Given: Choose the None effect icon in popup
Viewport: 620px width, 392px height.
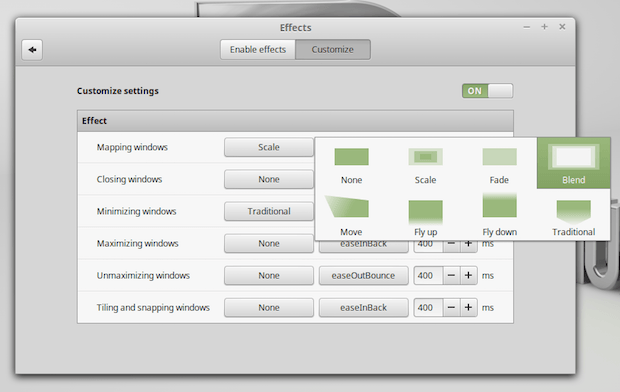Looking at the screenshot, I should coord(351,157).
